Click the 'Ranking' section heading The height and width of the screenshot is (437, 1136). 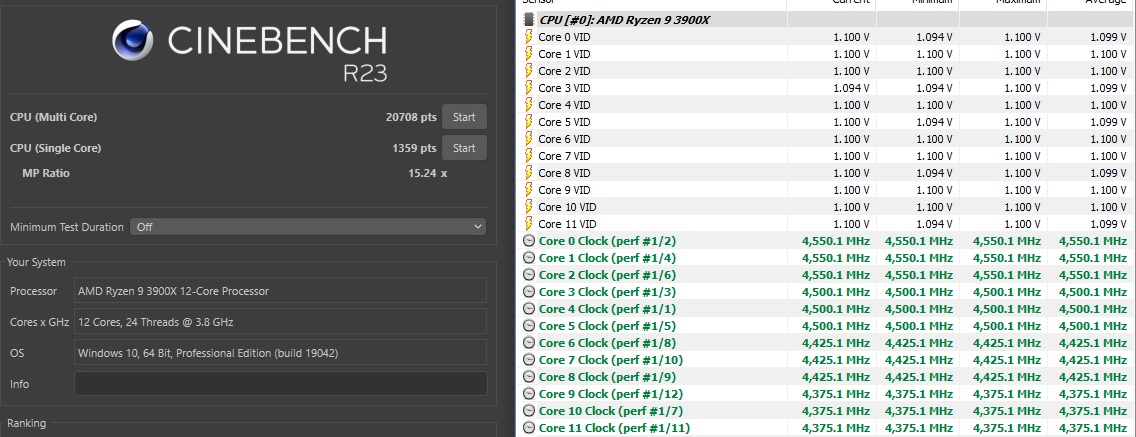[27, 423]
